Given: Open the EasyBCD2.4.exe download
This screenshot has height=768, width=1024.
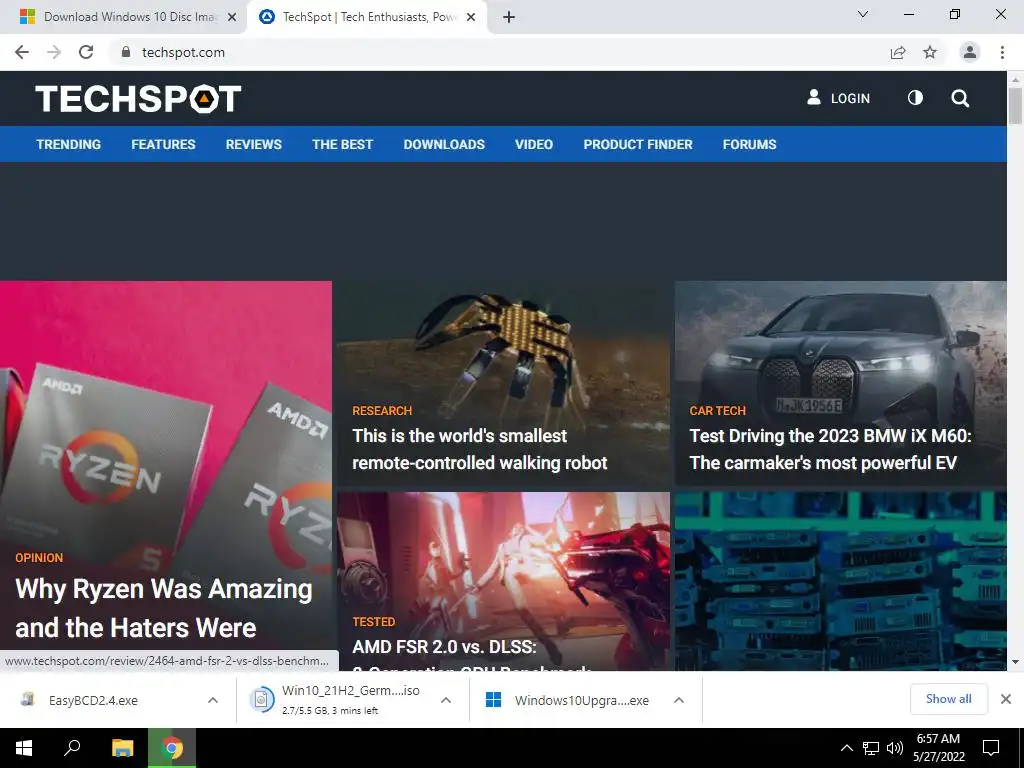Looking at the screenshot, I should pos(93,700).
